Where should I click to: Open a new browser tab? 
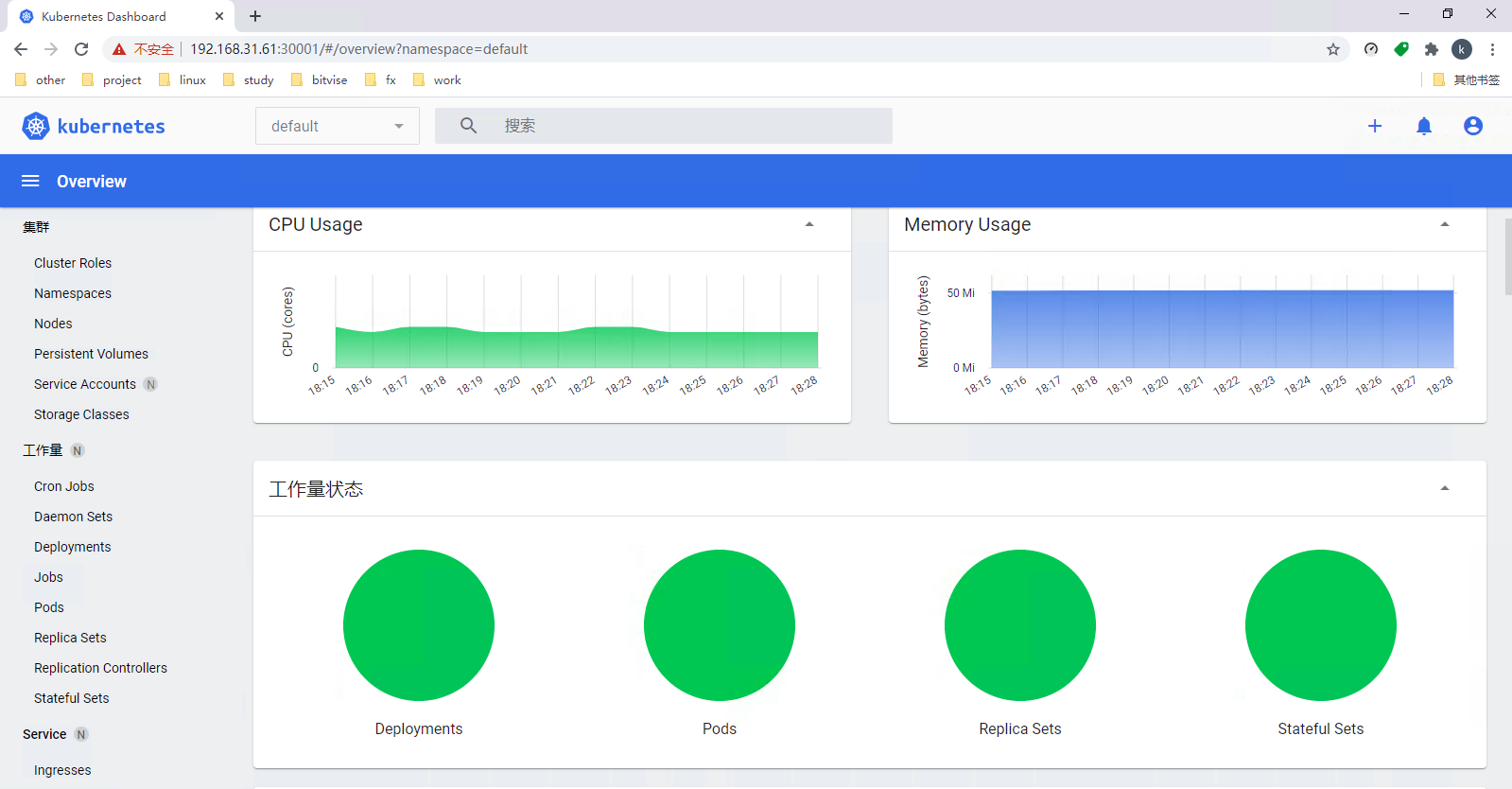point(255,16)
